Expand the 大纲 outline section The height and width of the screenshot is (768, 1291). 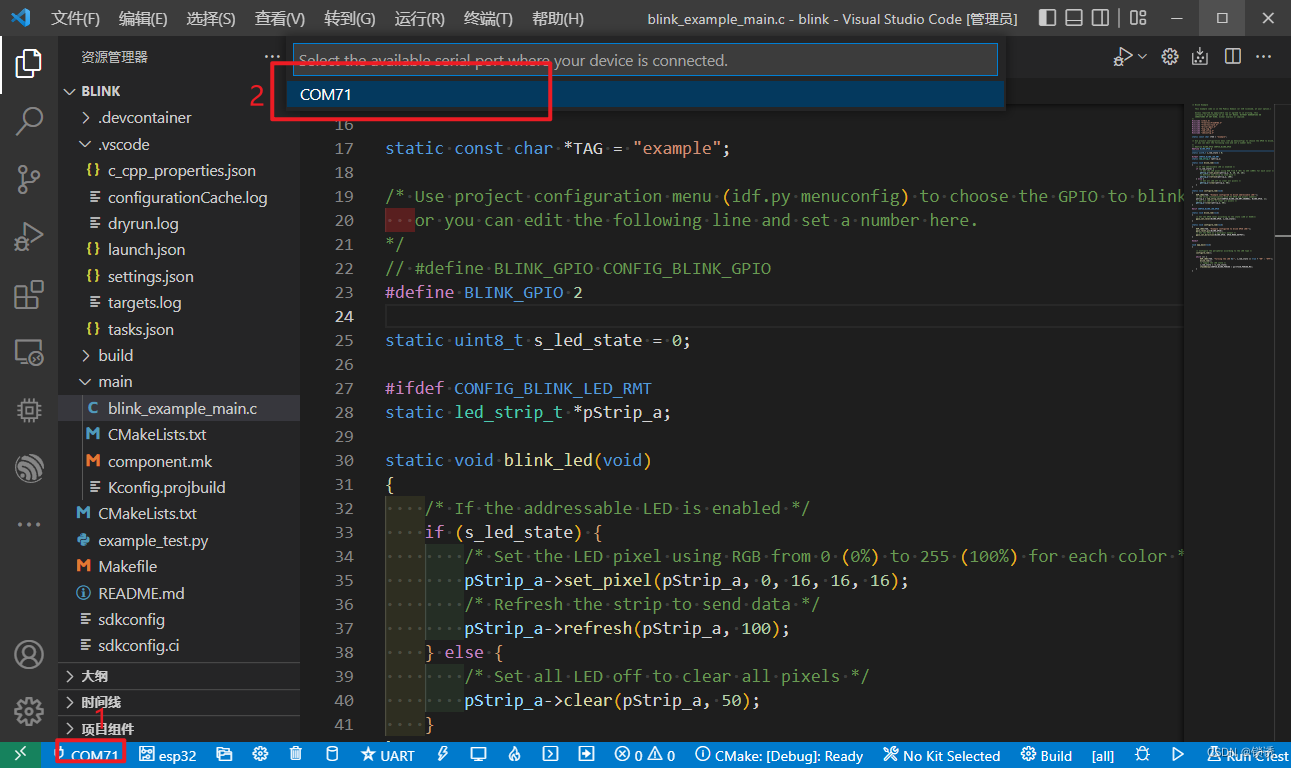tap(179, 676)
